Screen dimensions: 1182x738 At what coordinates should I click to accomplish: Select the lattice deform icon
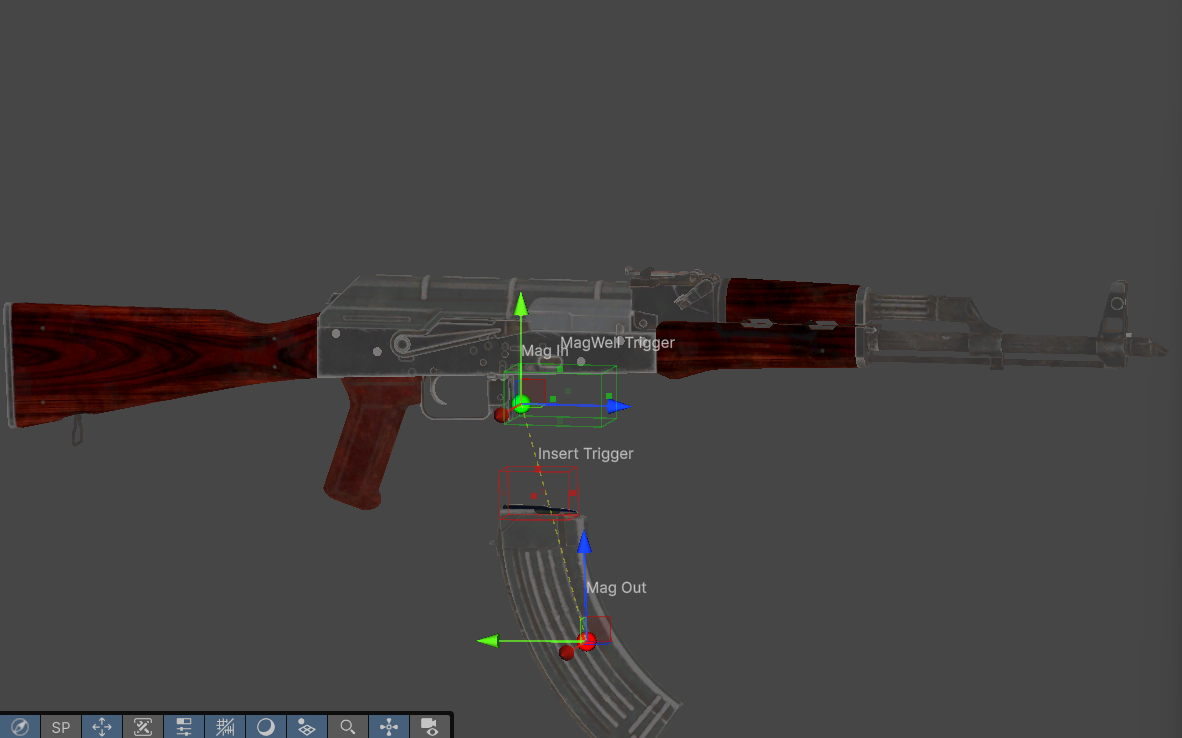point(307,726)
